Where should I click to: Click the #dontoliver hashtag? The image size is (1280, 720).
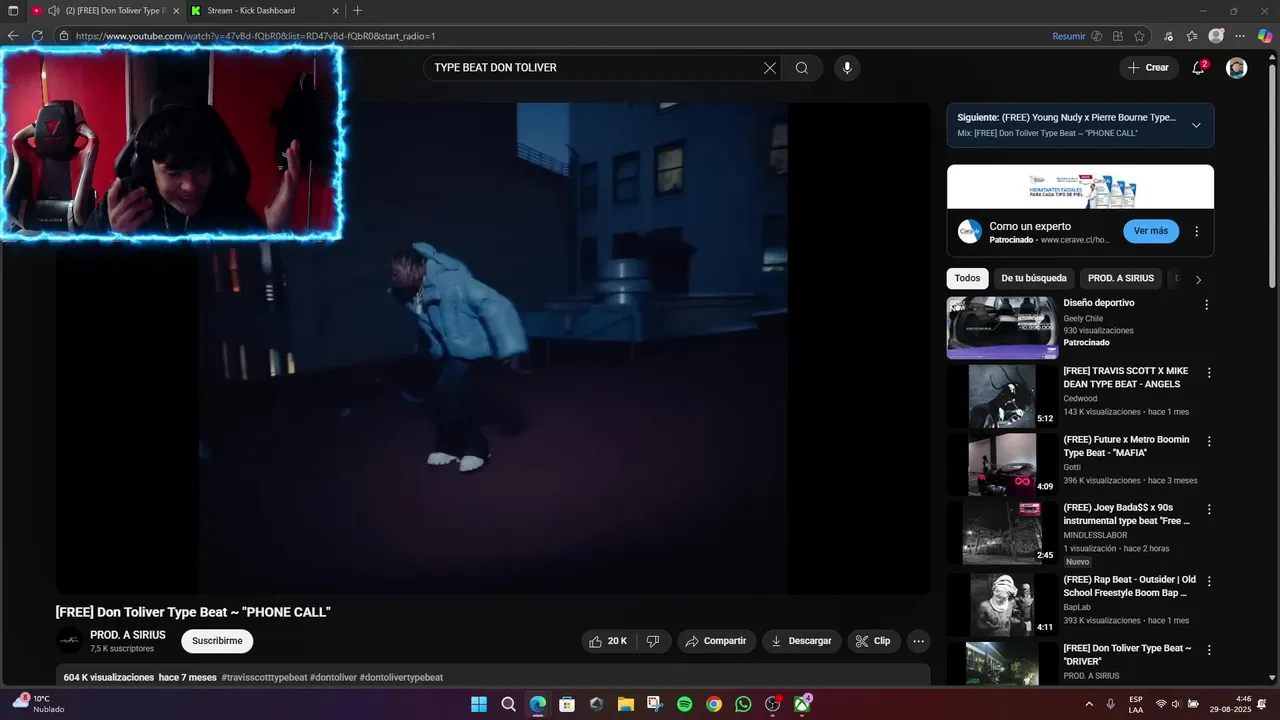(x=333, y=677)
